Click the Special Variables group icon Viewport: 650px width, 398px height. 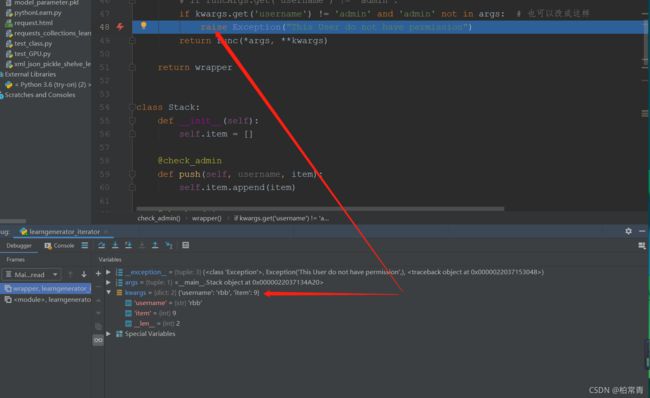[x=119, y=334]
